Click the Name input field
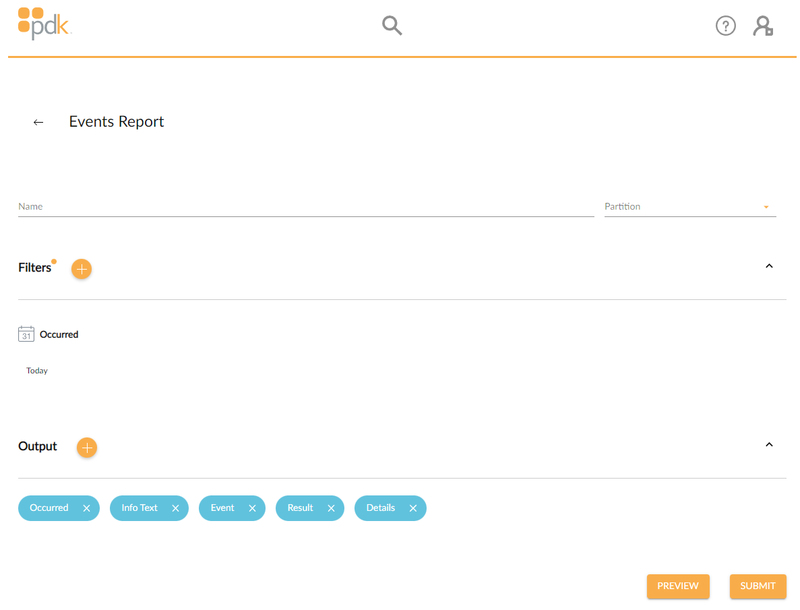Viewport: 800px width, 610px height. 306,207
